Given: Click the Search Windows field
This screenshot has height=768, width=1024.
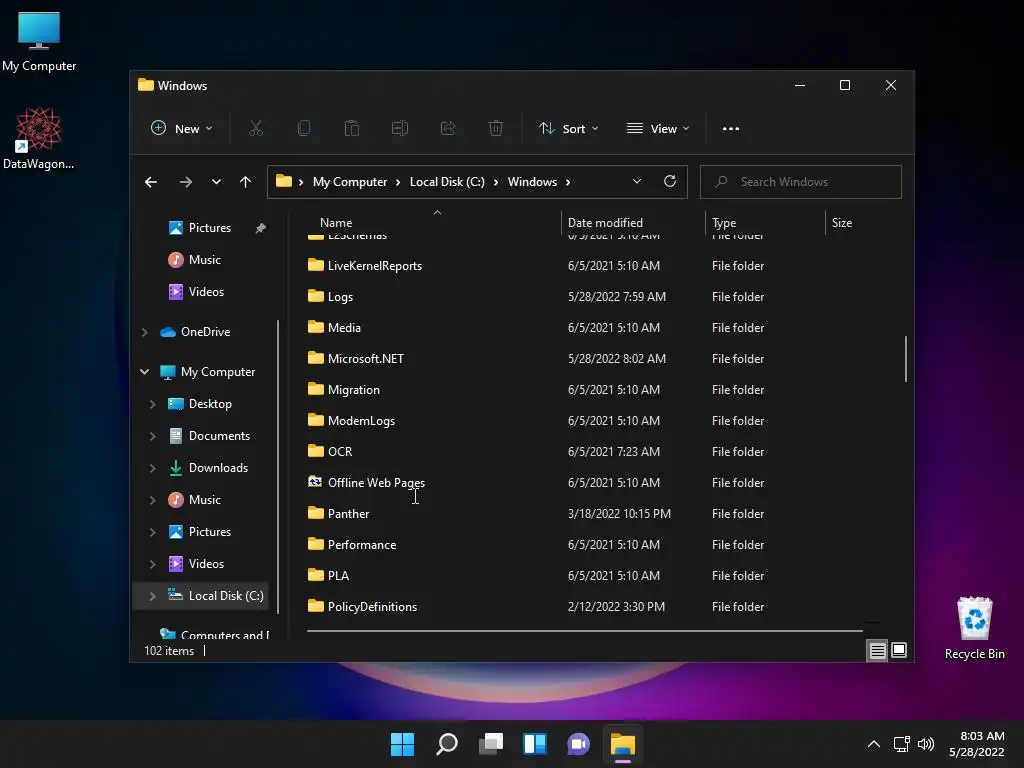Looking at the screenshot, I should (x=801, y=182).
